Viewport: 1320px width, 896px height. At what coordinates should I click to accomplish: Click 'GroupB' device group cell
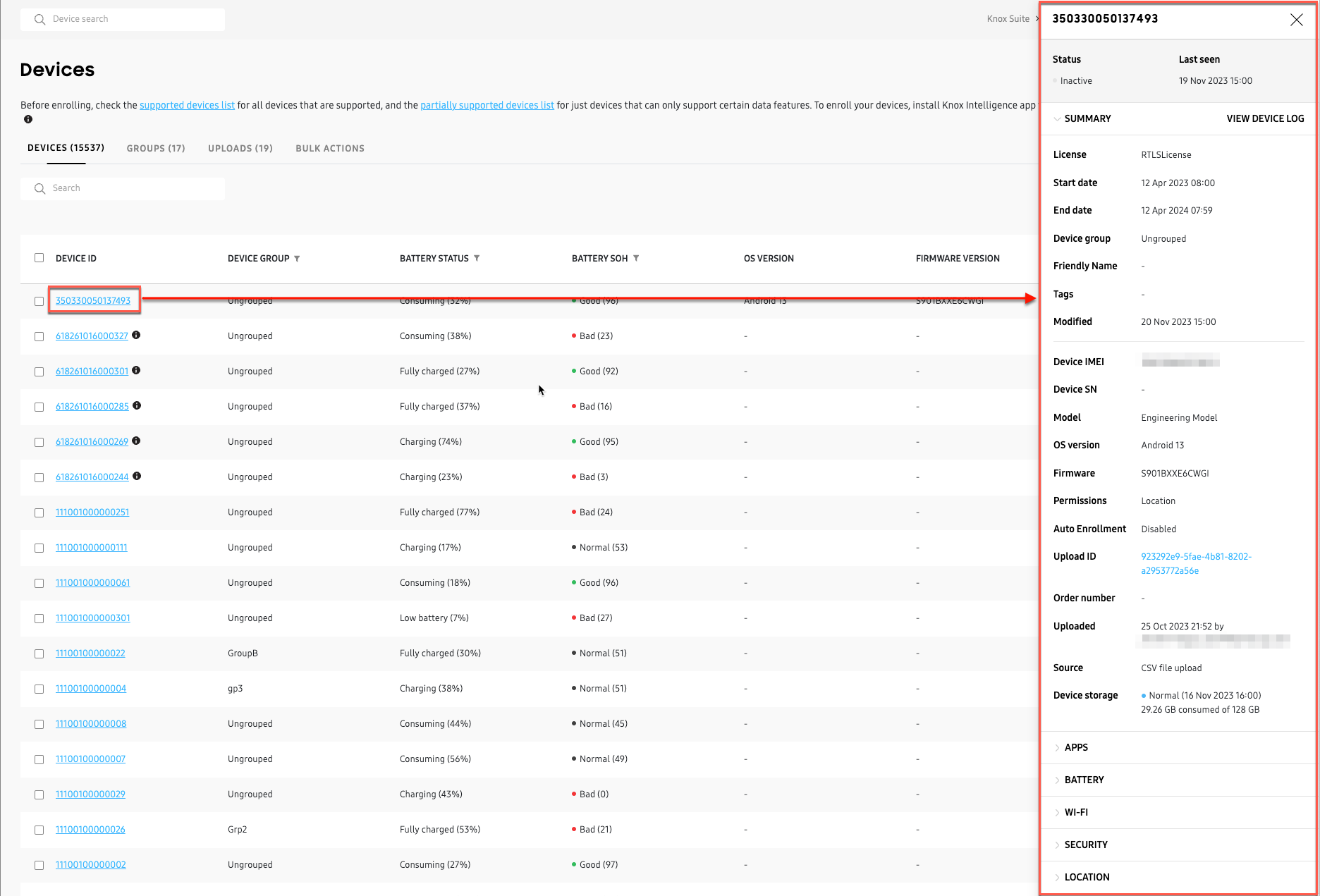click(243, 653)
